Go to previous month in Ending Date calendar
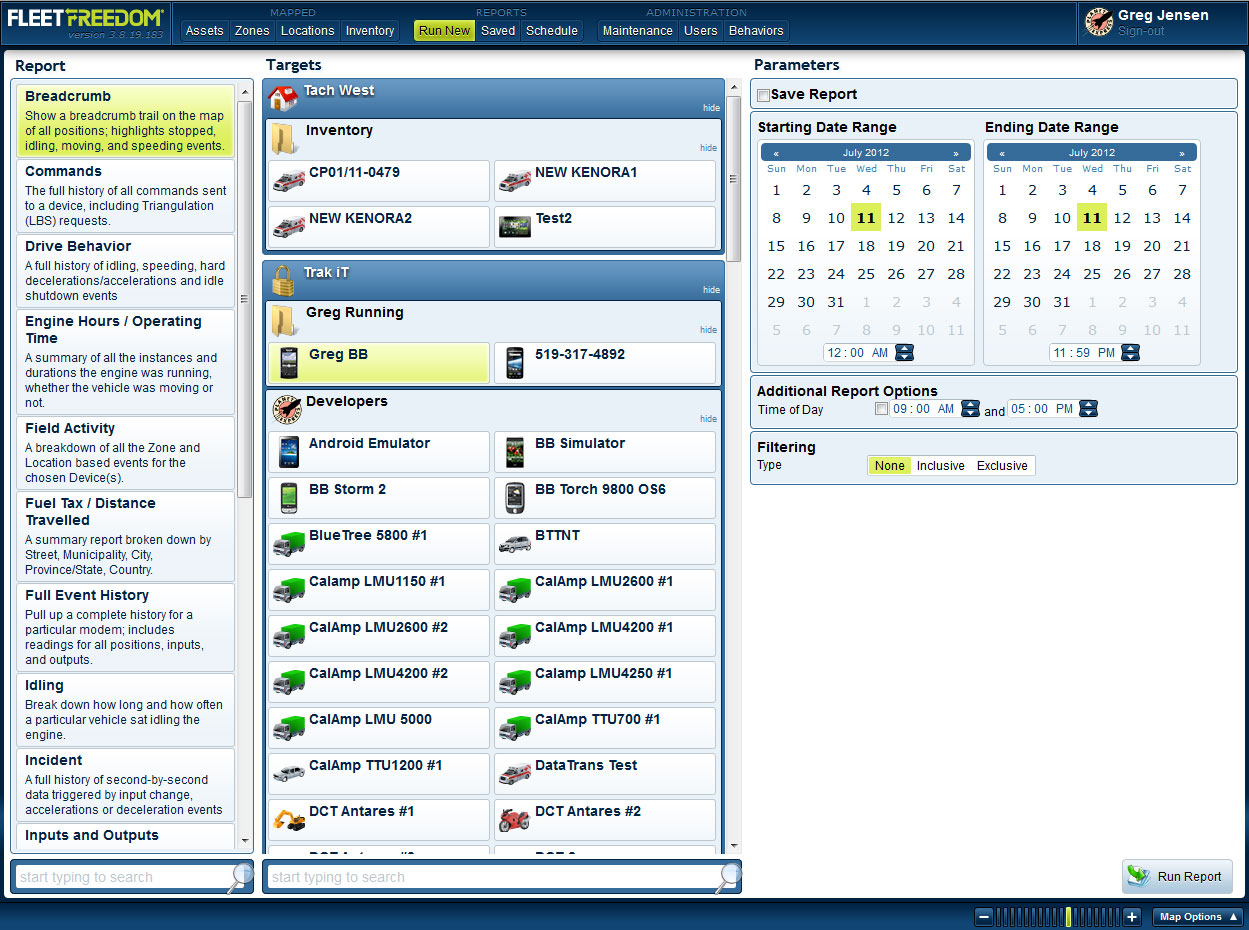 [x=1002, y=153]
